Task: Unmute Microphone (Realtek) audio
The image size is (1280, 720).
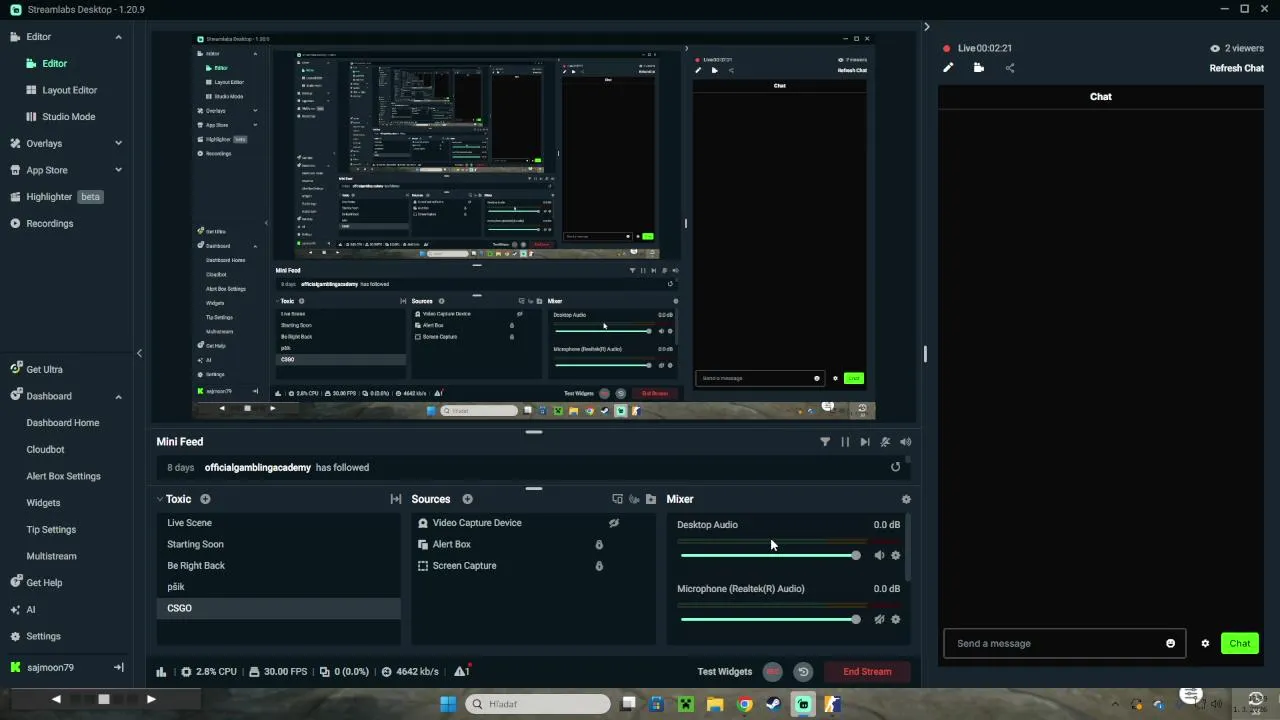Action: 879,619
